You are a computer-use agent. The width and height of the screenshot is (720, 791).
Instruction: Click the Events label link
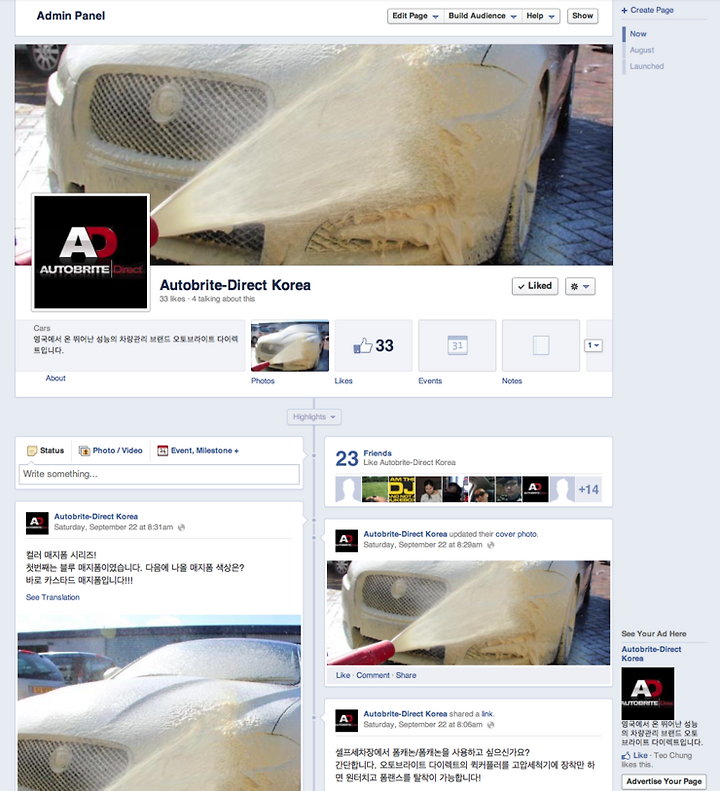tap(430, 381)
